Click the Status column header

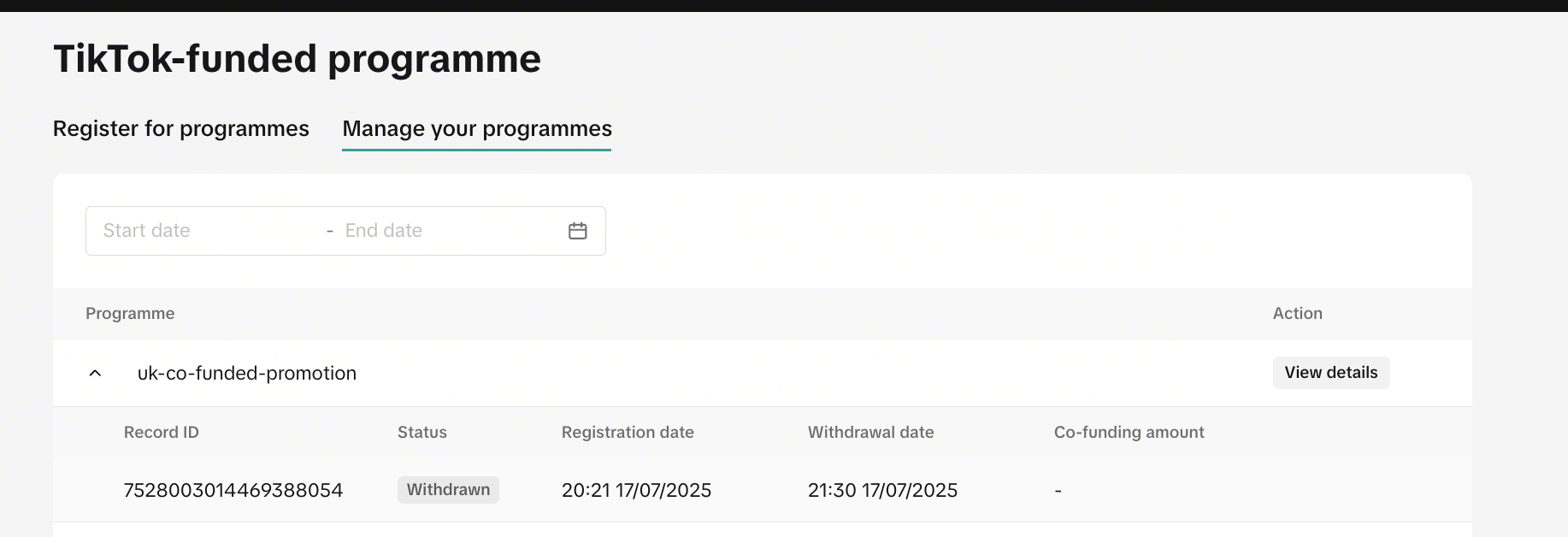click(x=422, y=433)
